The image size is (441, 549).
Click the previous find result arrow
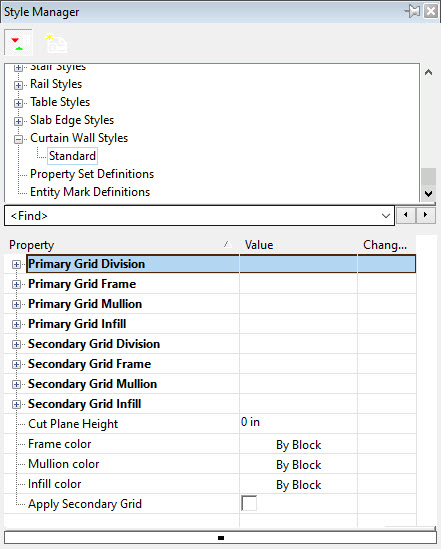pos(406,215)
